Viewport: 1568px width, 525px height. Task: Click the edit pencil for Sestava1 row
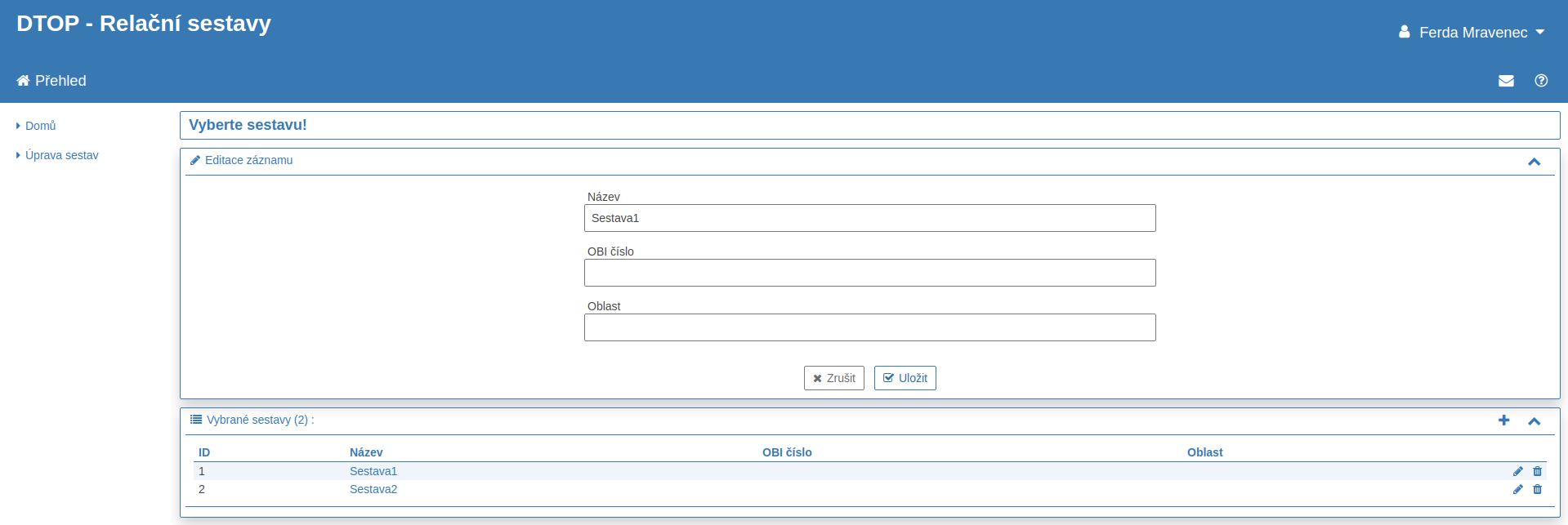(1517, 471)
